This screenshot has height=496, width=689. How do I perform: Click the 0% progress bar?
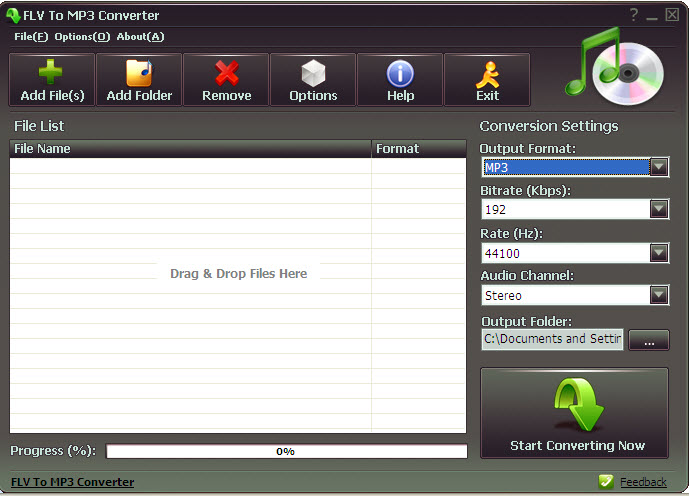(286, 451)
